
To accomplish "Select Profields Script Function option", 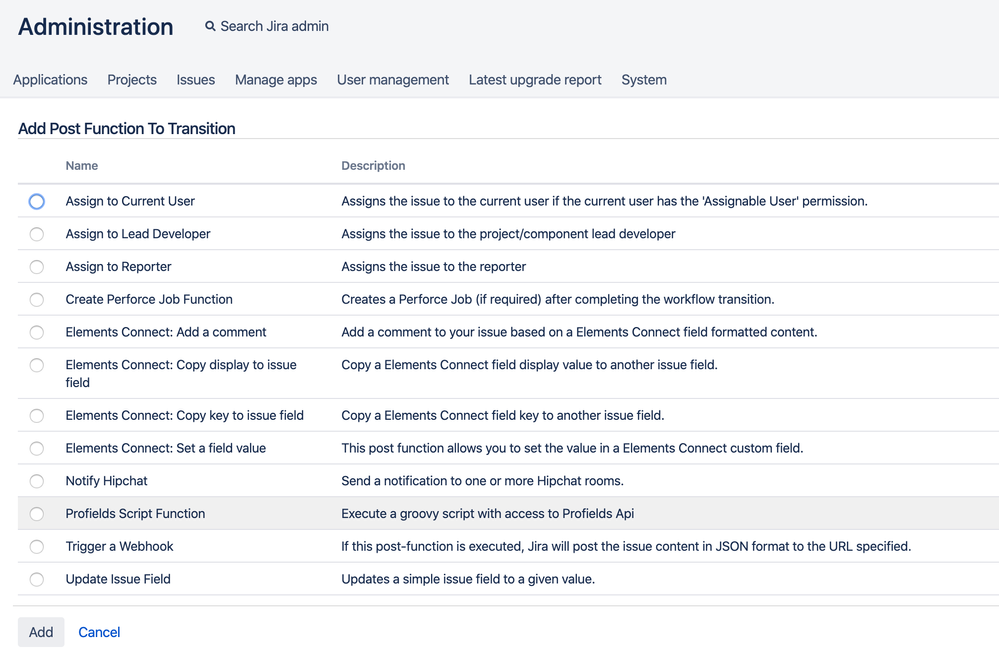I will (x=36, y=513).
